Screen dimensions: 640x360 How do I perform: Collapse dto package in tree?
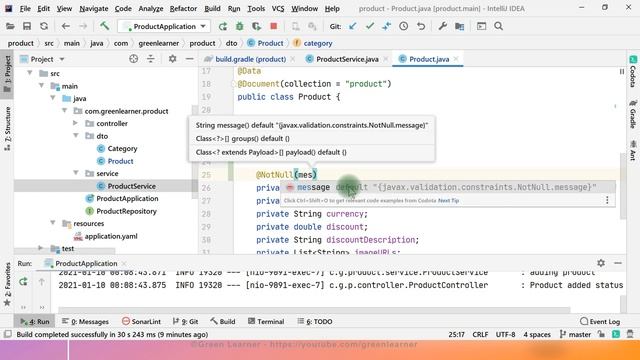[x=76, y=136]
